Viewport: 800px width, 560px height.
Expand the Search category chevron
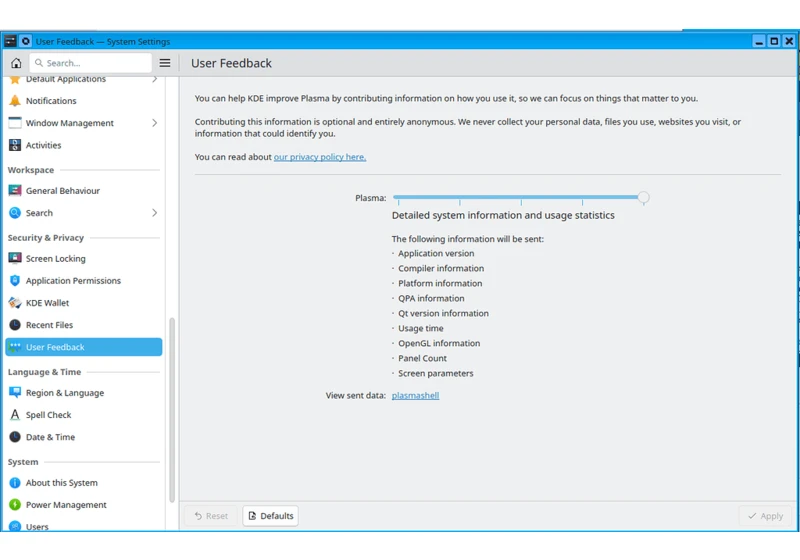coord(155,213)
